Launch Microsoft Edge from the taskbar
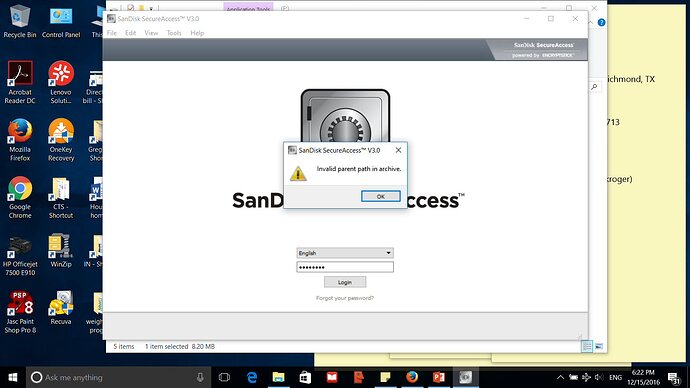 pos(252,377)
